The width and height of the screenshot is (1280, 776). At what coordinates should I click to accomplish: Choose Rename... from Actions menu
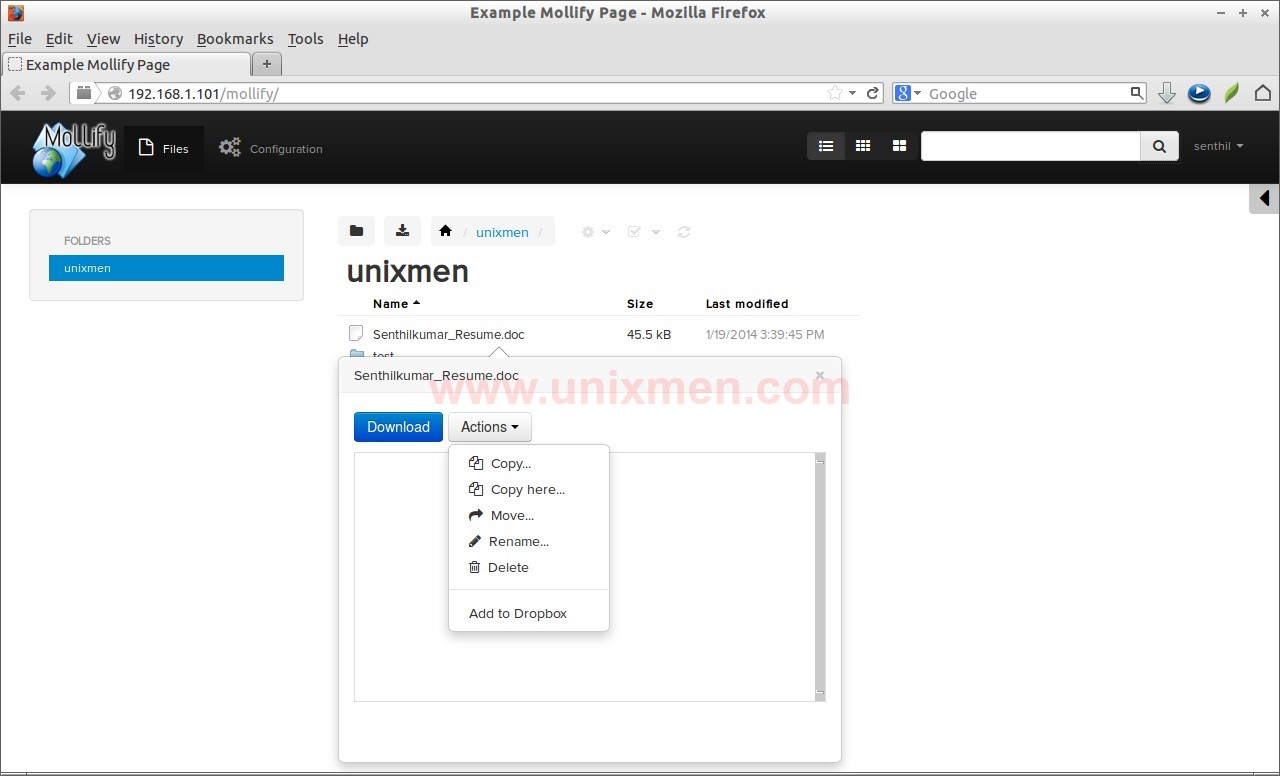[529, 541]
